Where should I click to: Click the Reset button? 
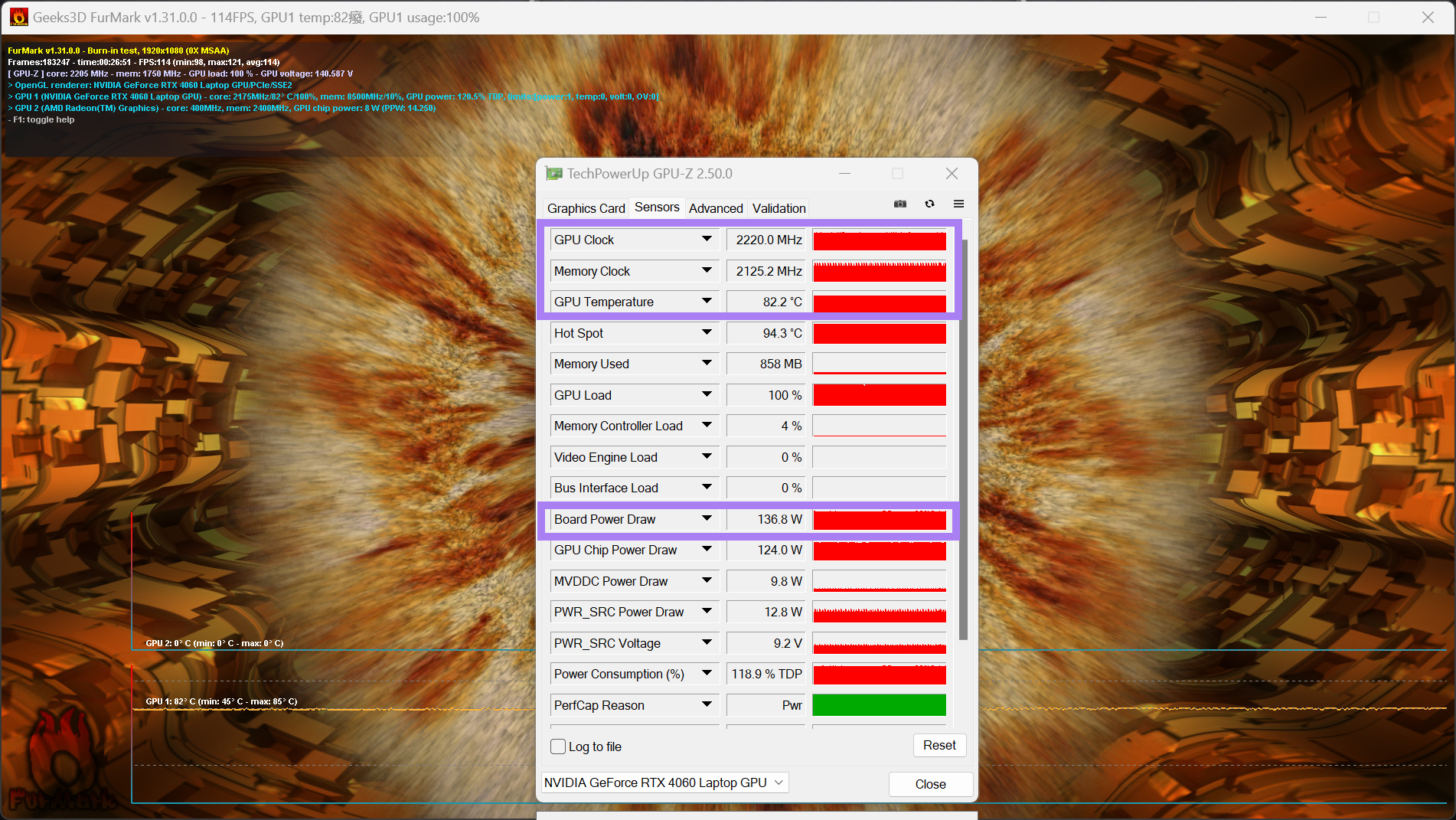coord(939,746)
